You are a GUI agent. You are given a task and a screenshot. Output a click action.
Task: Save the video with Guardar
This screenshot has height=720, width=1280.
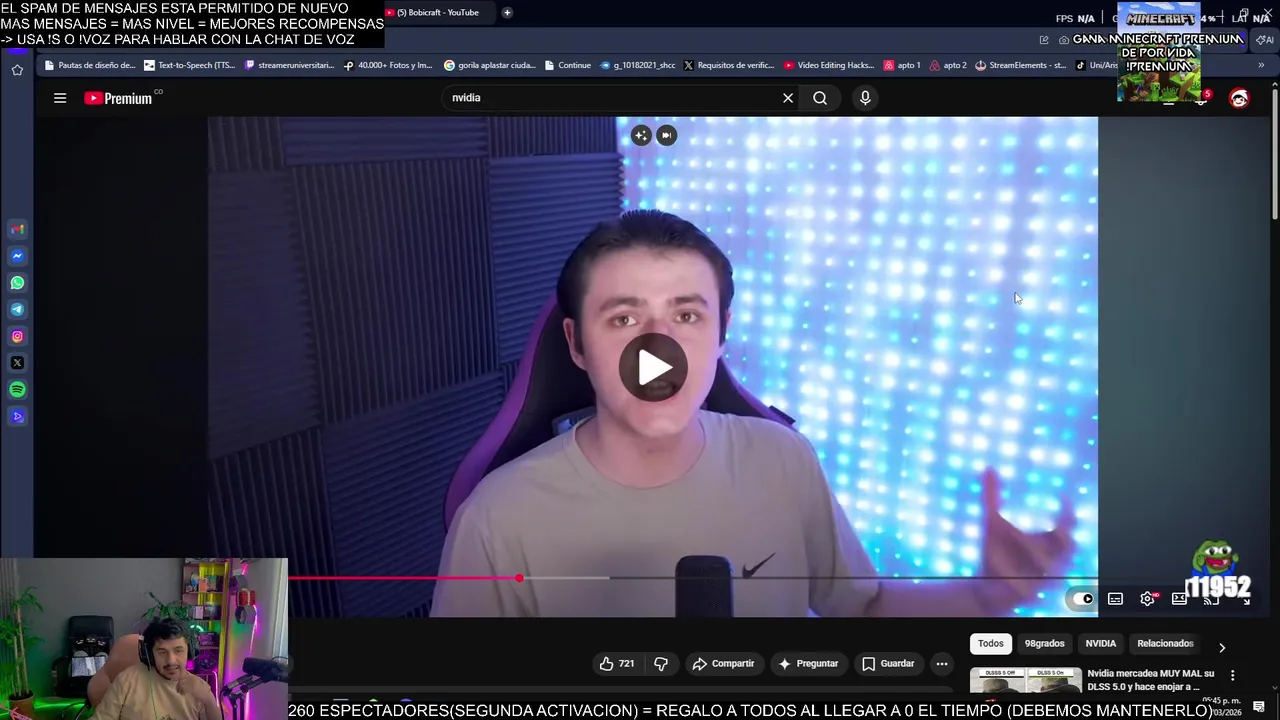(x=888, y=663)
